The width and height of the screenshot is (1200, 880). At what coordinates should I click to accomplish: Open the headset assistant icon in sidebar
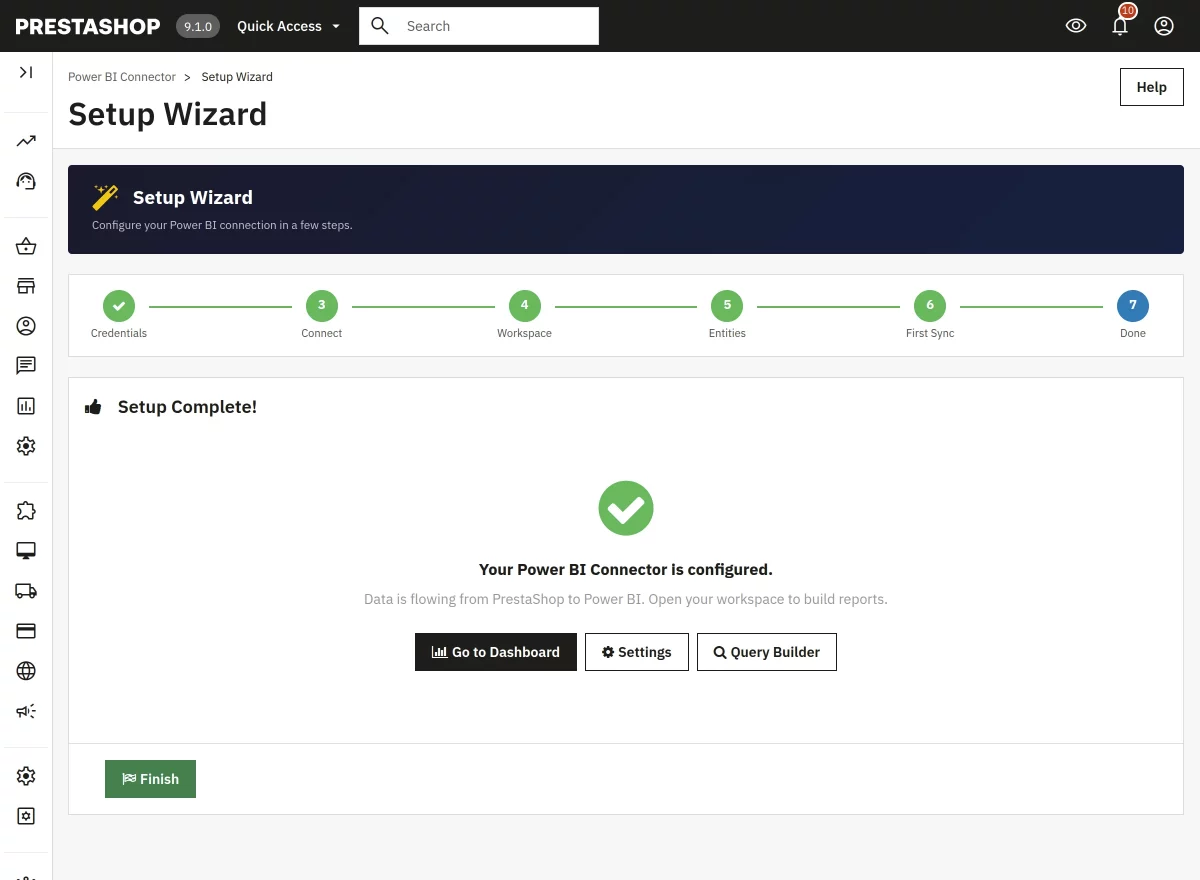point(26,181)
